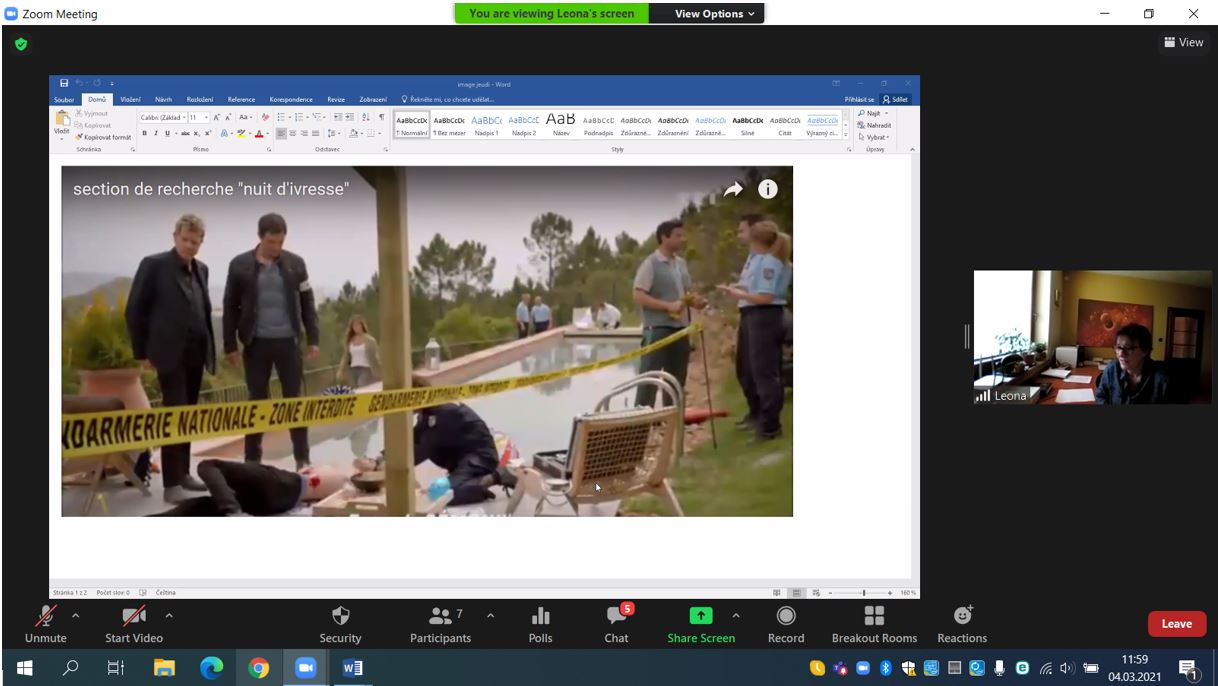
Task: Toggle the paragraph marks (¶) button
Action: pyautogui.click(x=382, y=117)
